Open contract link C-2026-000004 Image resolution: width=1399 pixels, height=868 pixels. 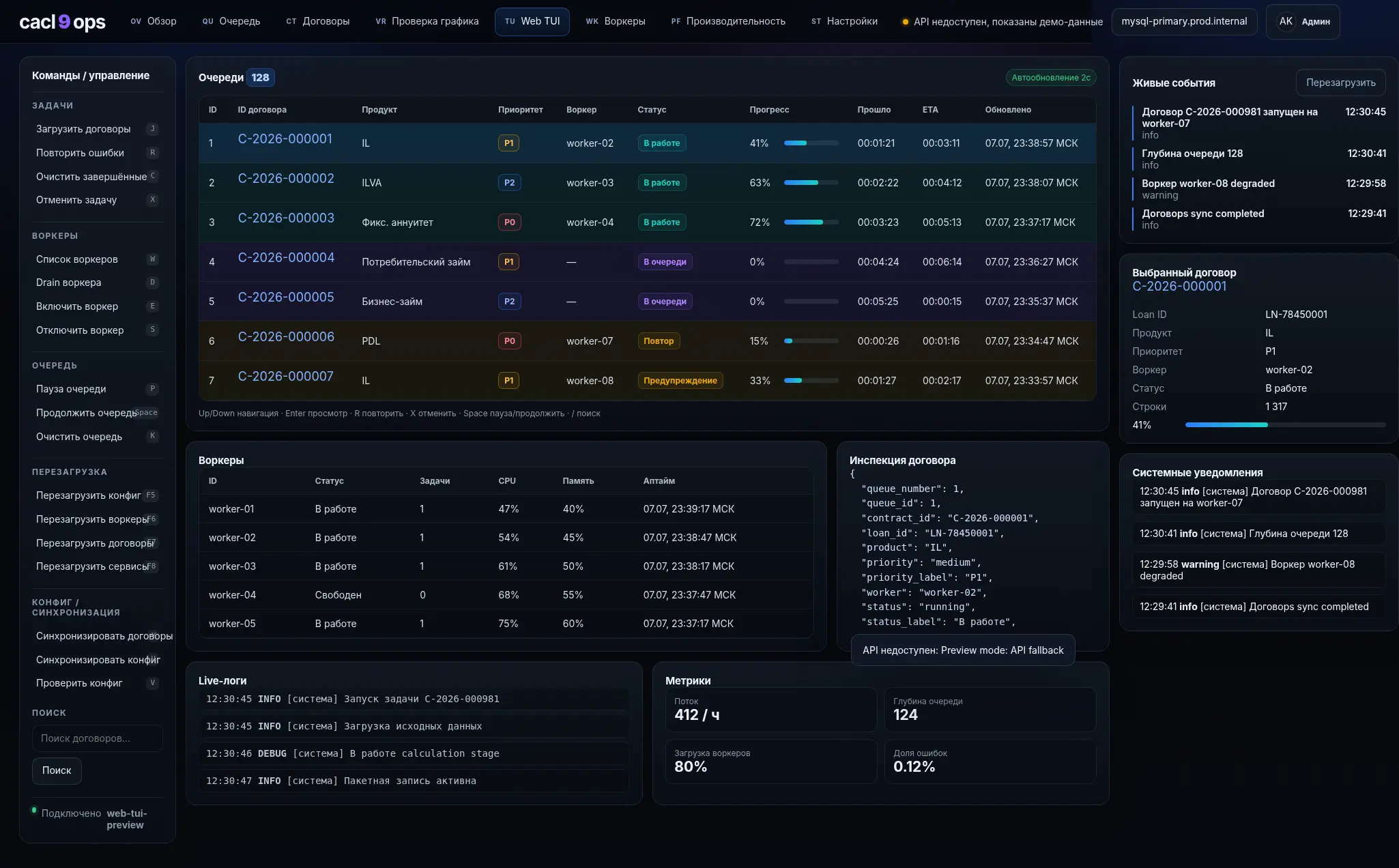[286, 258]
